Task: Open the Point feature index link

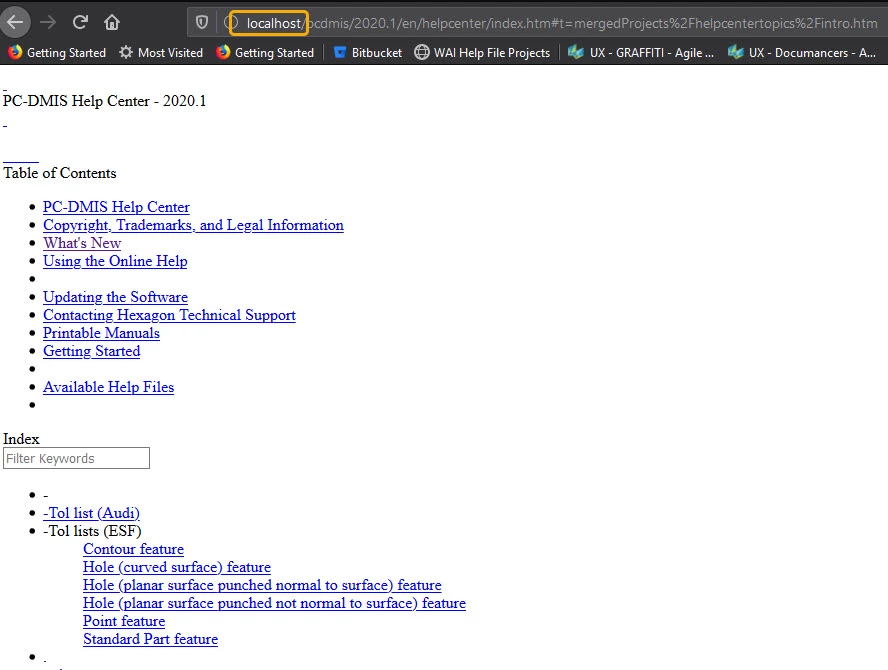Action: (x=124, y=621)
